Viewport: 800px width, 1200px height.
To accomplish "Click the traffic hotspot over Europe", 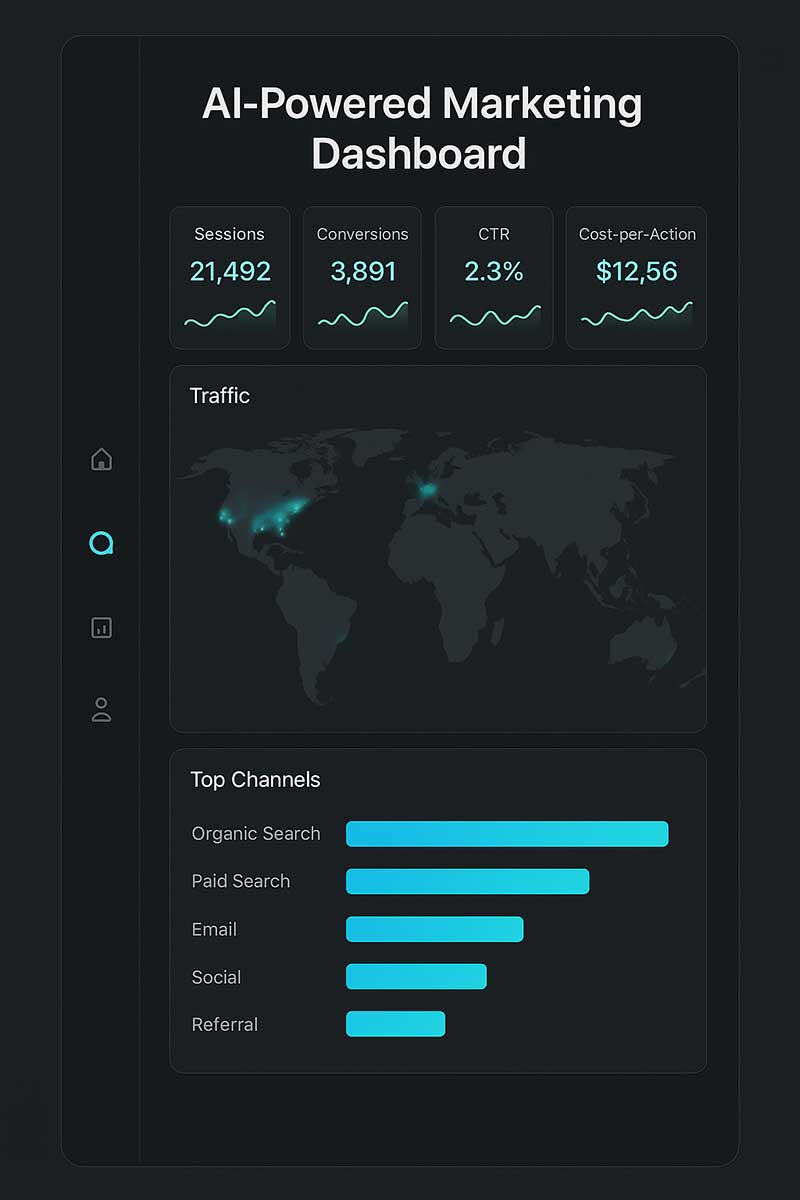I will tap(427, 490).
